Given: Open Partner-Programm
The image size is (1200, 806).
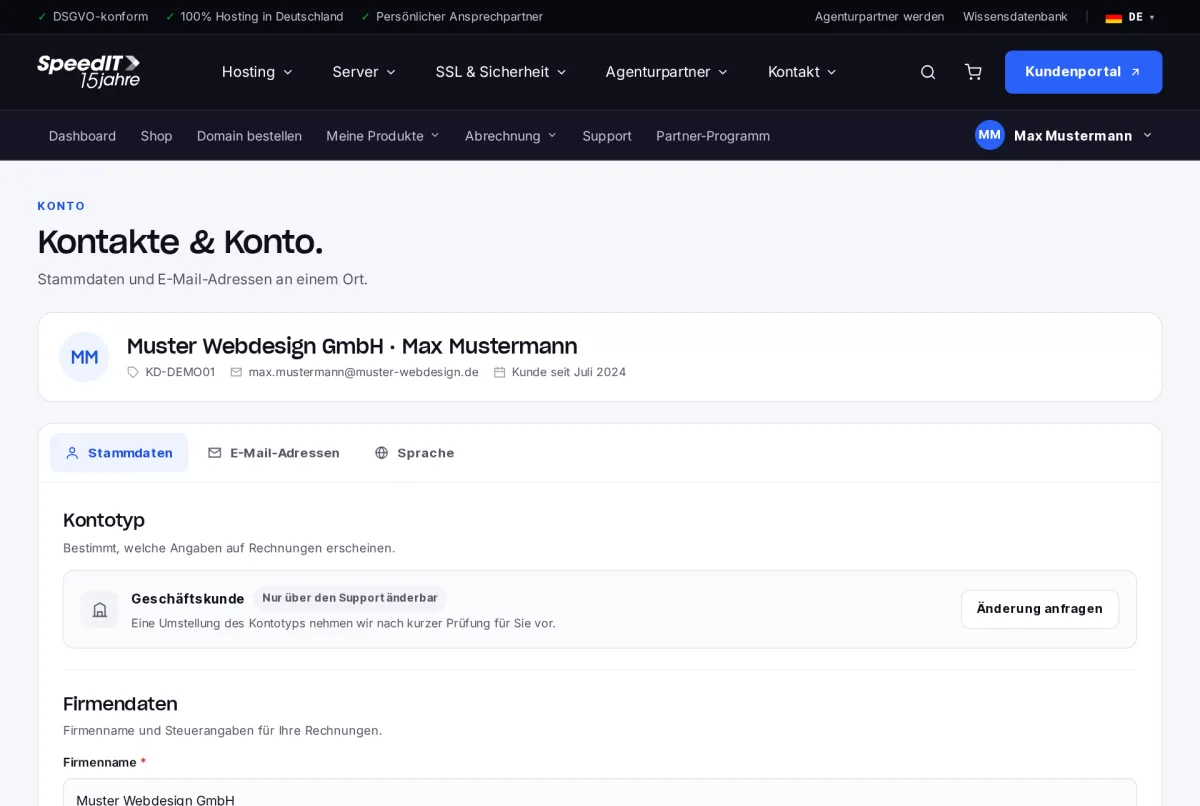Looking at the screenshot, I should [713, 136].
